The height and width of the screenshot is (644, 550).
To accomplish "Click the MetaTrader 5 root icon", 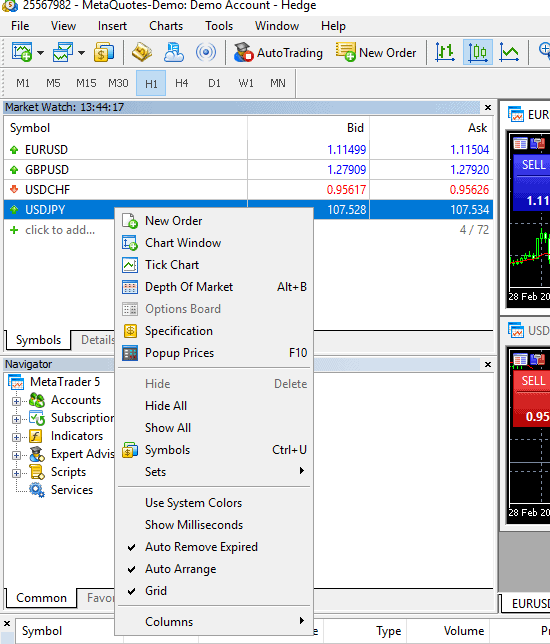I will tap(16, 382).
